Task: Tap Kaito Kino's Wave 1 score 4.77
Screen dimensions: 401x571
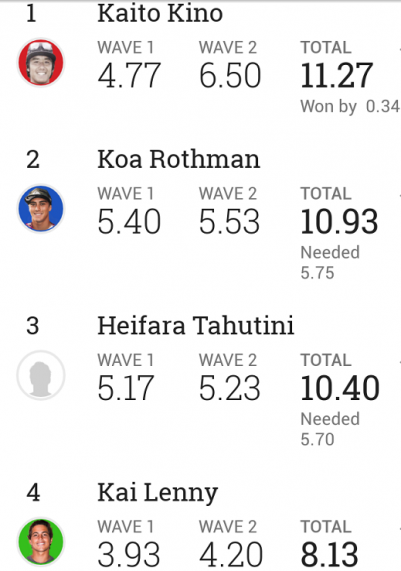Action: pyautogui.click(x=129, y=75)
